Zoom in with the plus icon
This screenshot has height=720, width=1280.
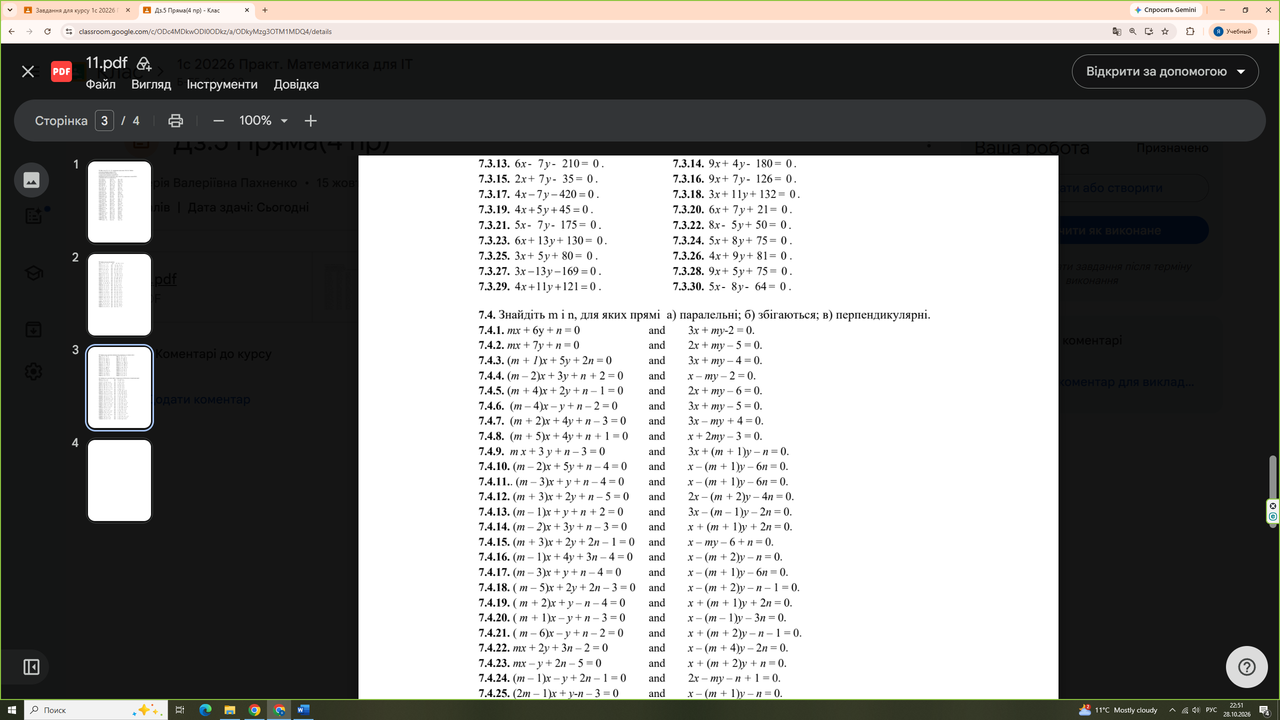(311, 121)
